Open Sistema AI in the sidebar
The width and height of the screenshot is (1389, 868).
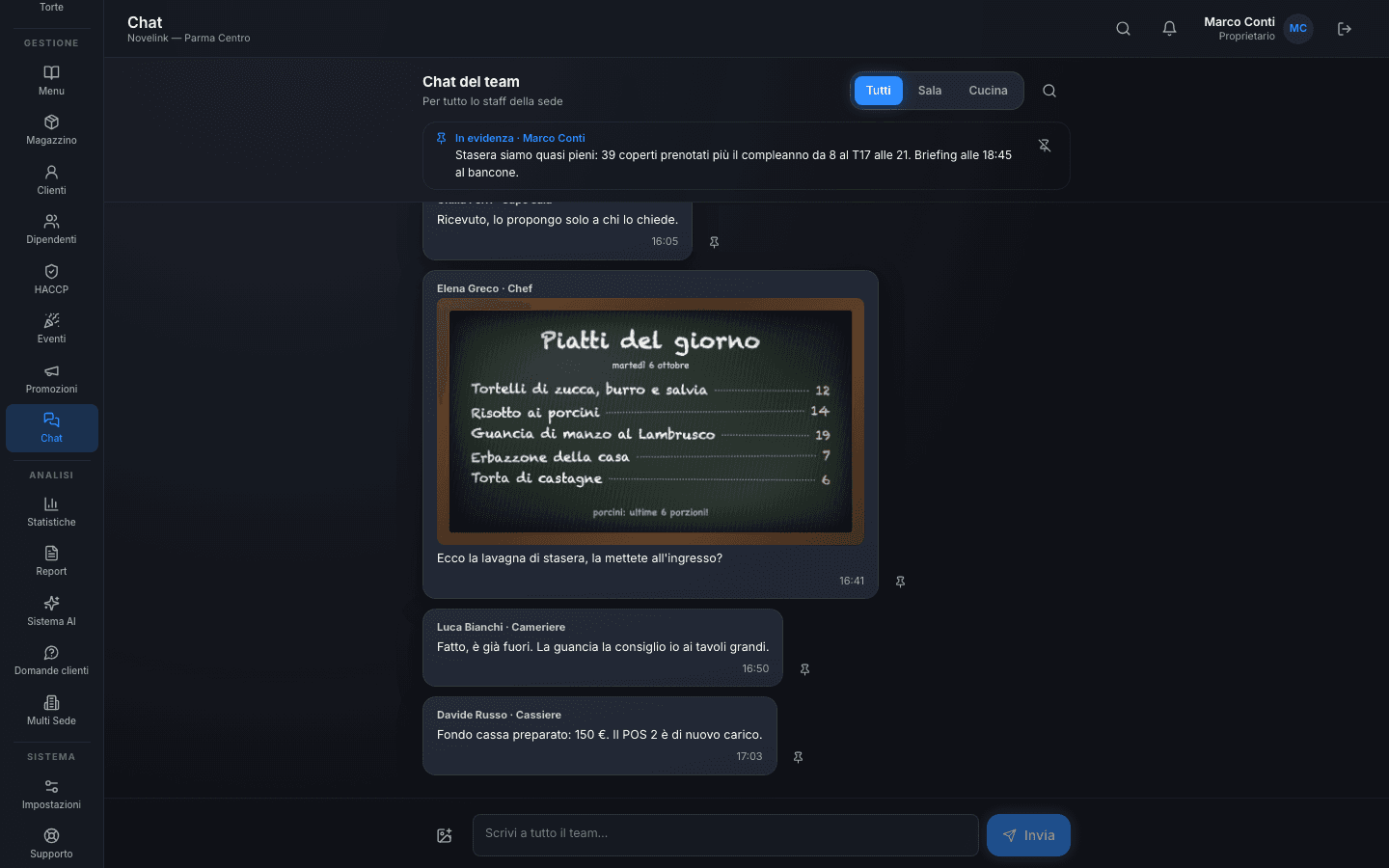(51, 611)
